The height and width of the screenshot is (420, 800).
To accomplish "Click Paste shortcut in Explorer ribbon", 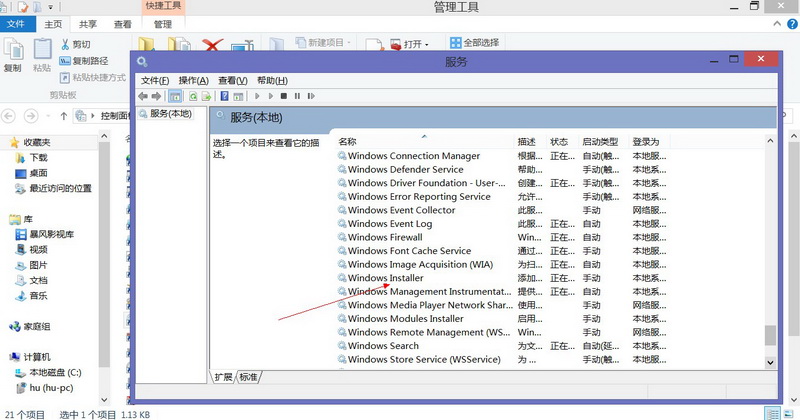I will (x=93, y=77).
